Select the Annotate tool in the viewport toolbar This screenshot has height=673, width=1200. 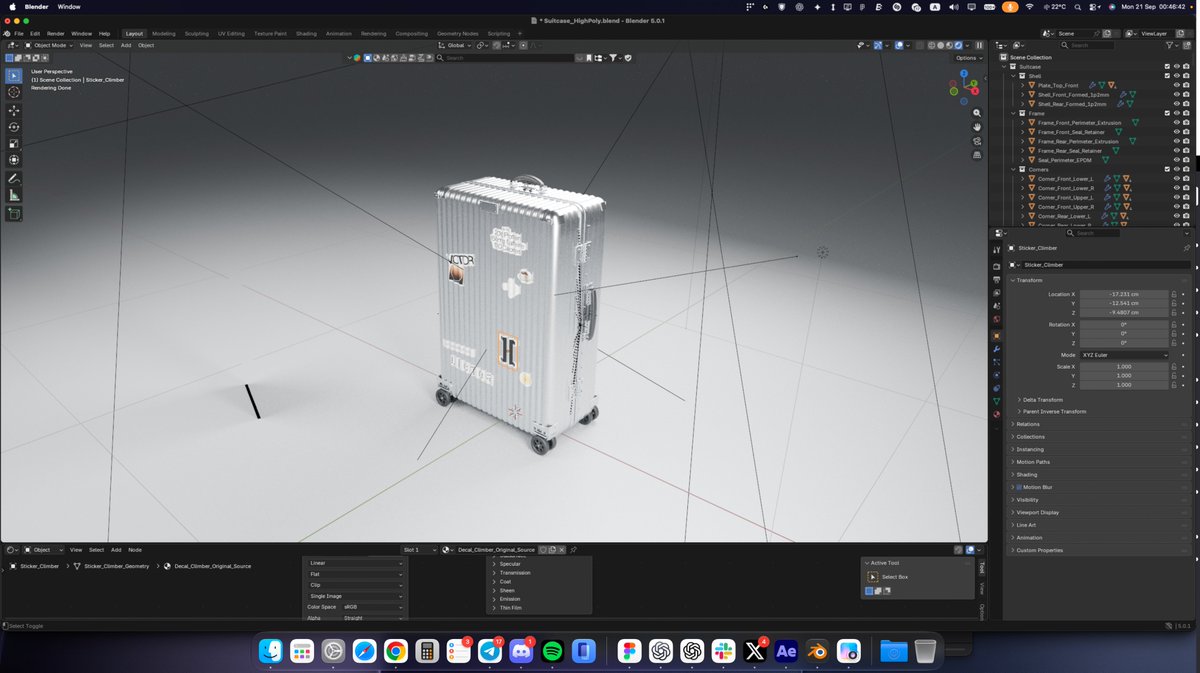(14, 179)
